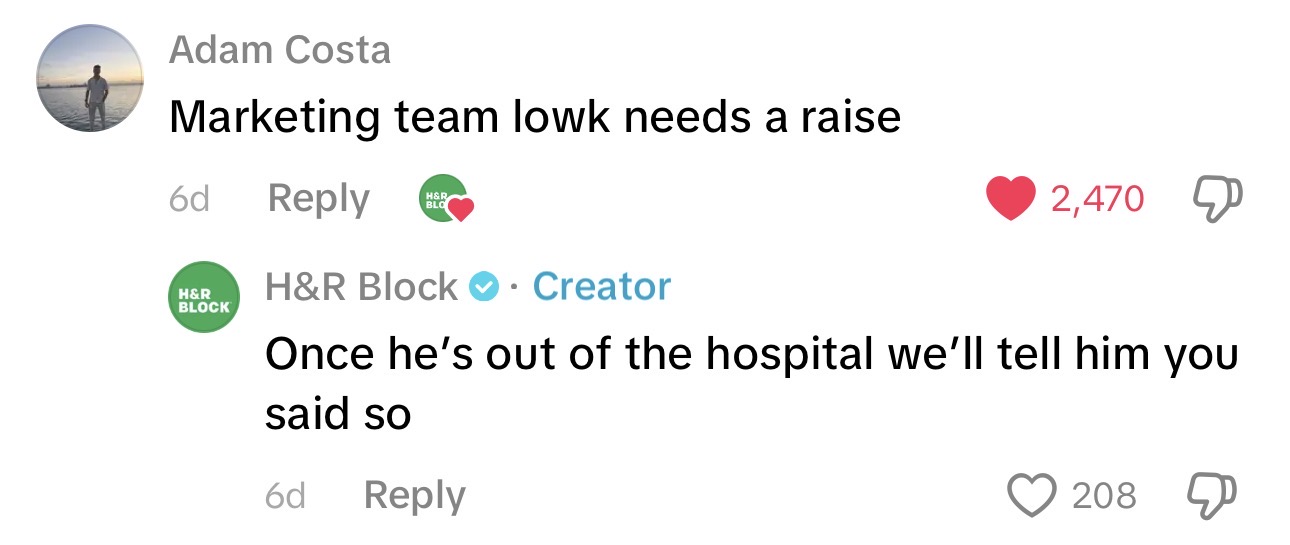This screenshot has width=1290, height=545.
Task: Reply to the H&R Block comment
Action: pyautogui.click(x=415, y=496)
